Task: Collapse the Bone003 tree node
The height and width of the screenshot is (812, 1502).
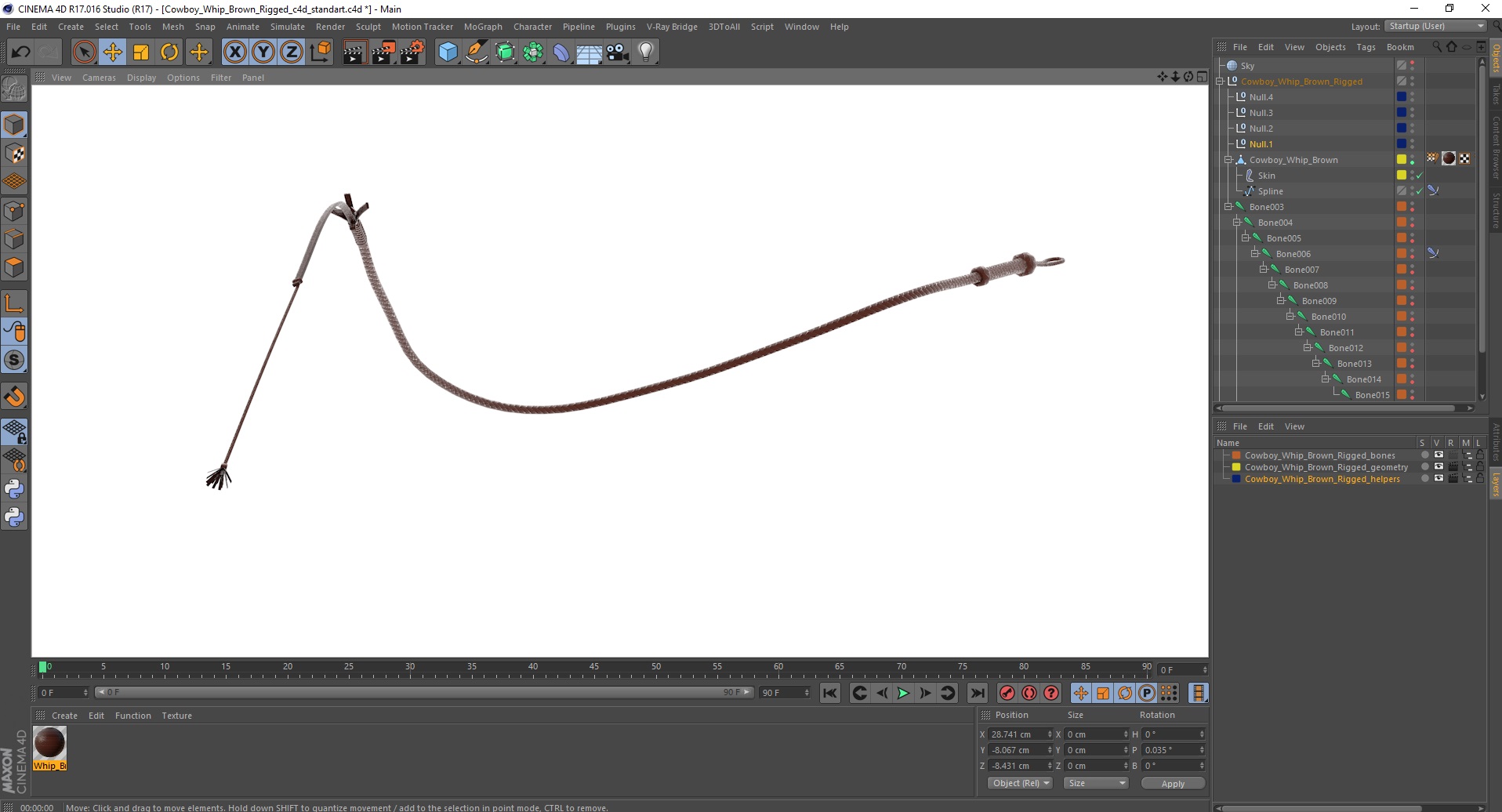Action: point(1228,207)
